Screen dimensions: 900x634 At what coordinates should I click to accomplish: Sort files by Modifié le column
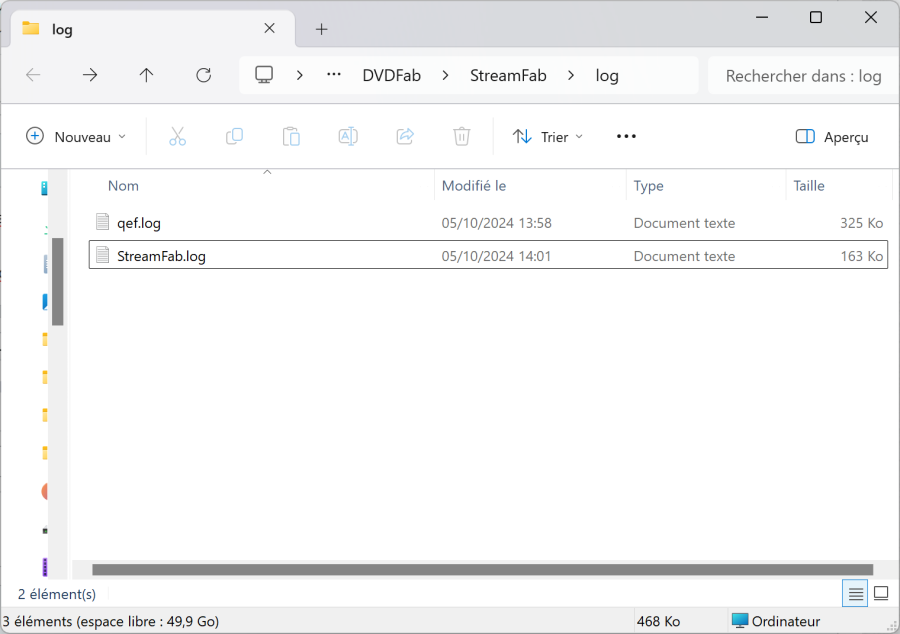474,186
